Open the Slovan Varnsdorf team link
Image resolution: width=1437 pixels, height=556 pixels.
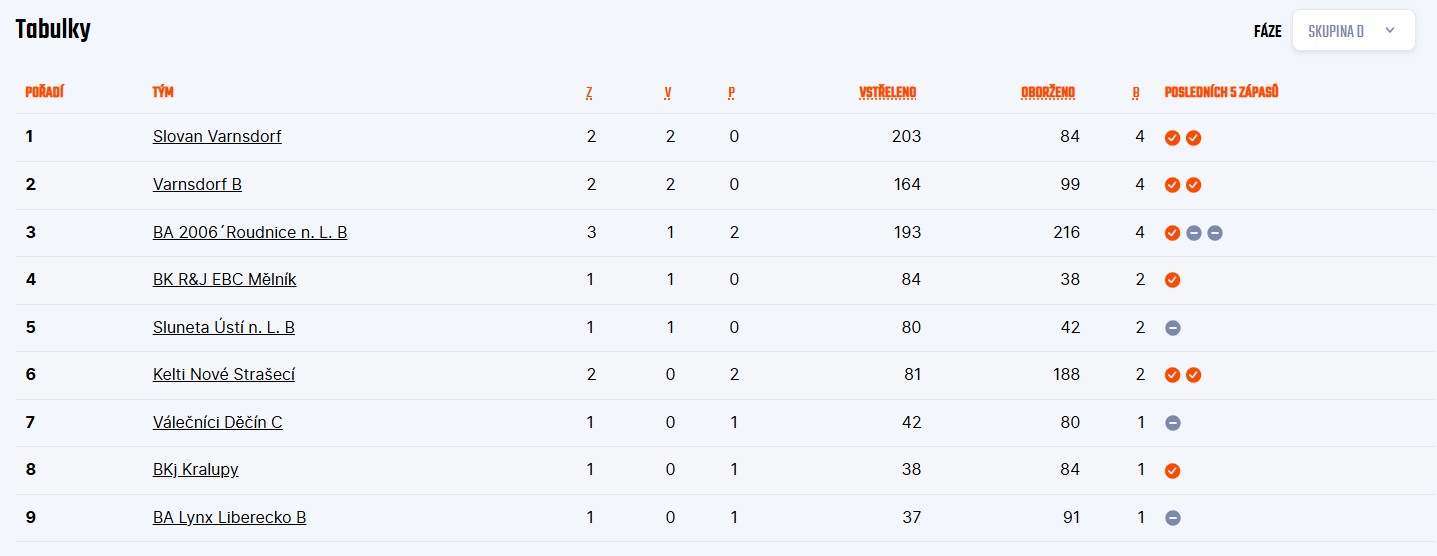coord(217,136)
